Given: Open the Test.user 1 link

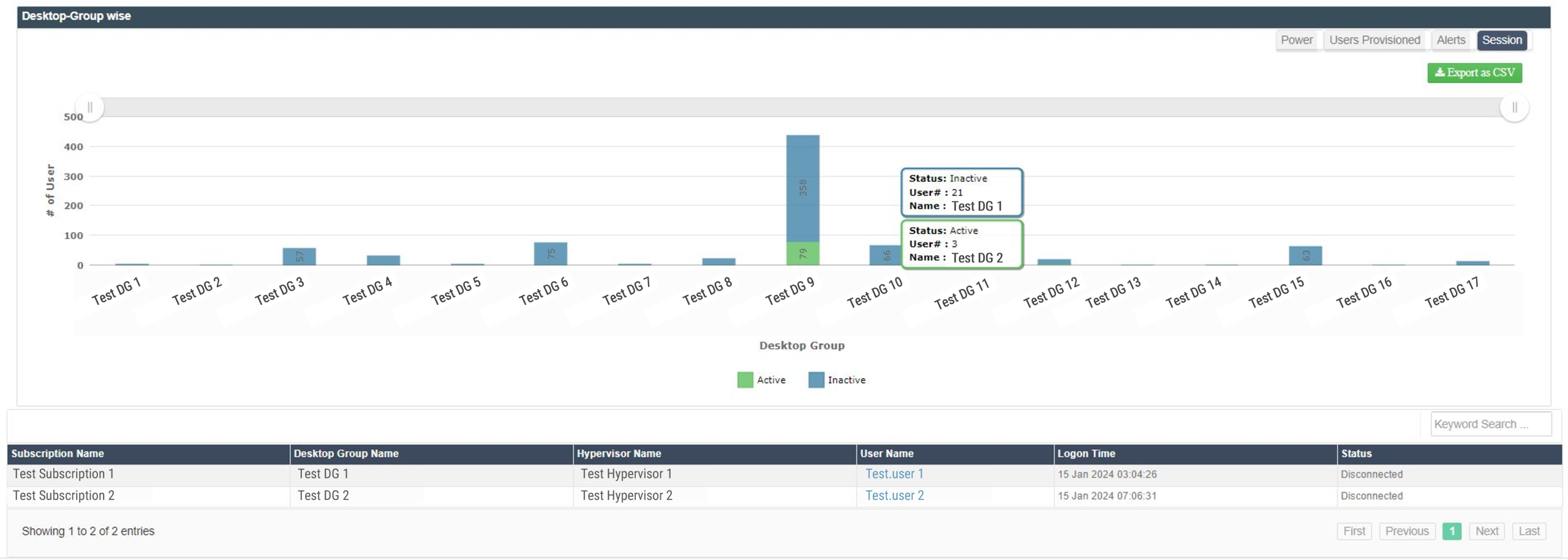Looking at the screenshot, I should 894,474.
